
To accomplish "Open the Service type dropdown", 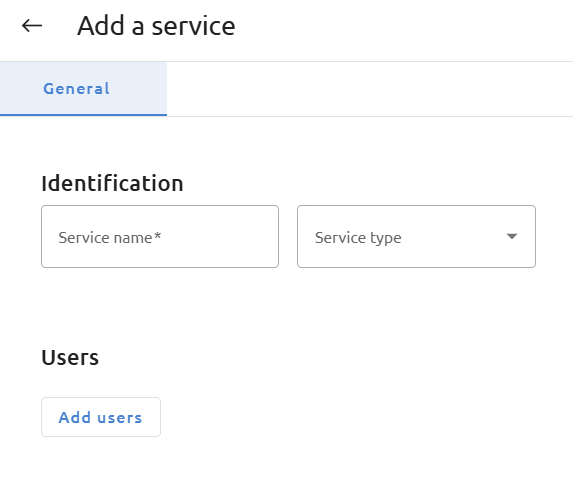I will (417, 237).
